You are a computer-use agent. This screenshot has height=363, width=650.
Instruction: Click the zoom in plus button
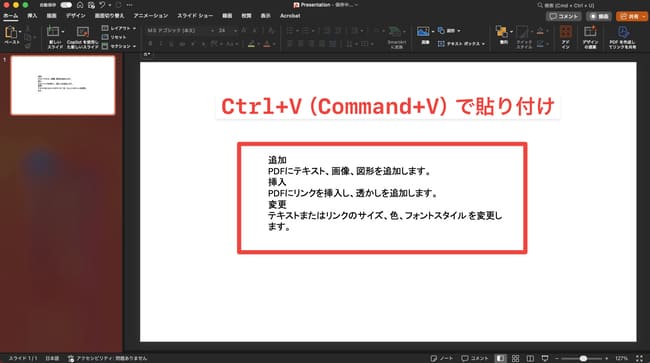(x=606, y=358)
